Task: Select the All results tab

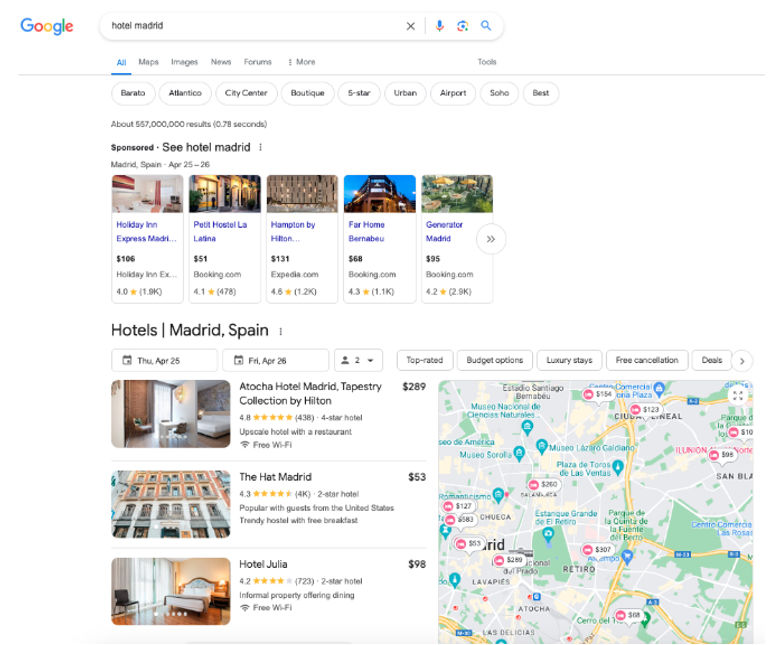Action: [x=121, y=63]
